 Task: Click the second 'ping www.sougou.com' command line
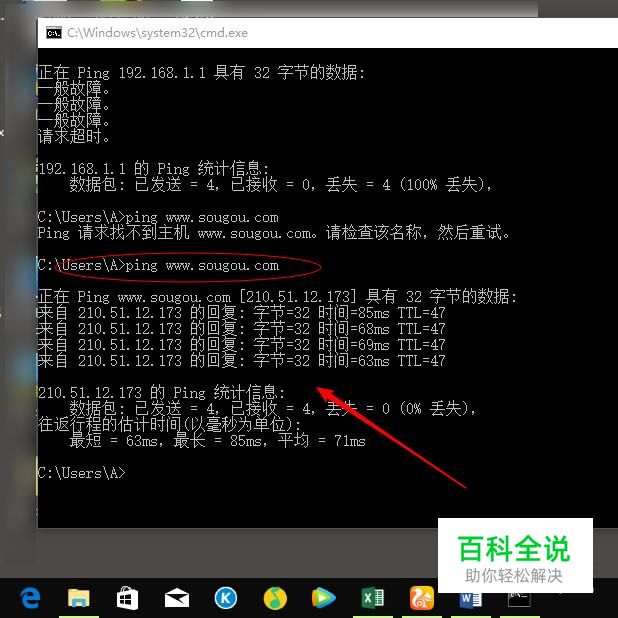coord(158,265)
